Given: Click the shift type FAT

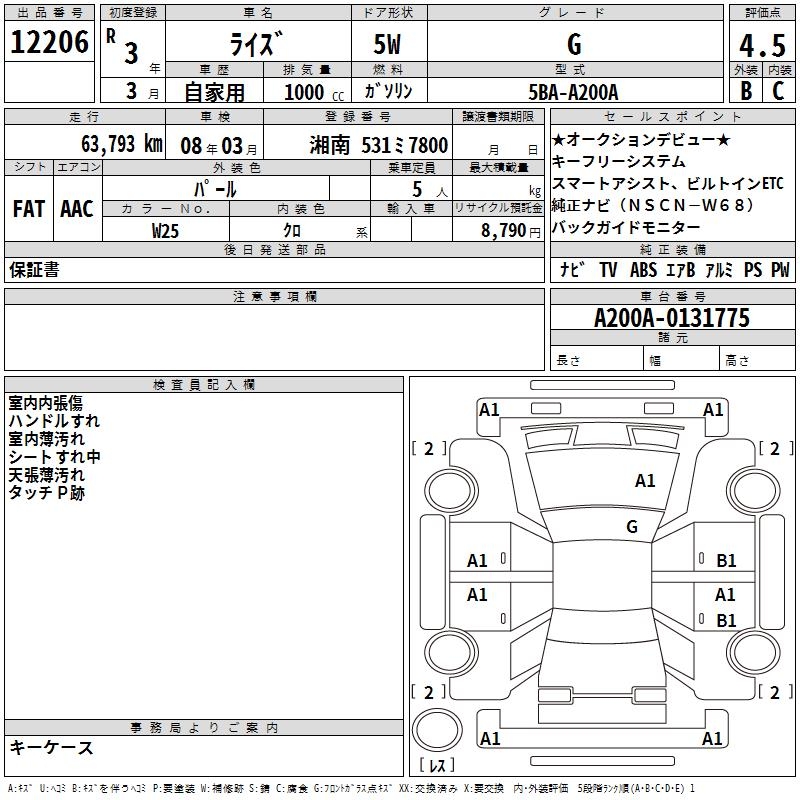Looking at the screenshot, I should (29, 209).
